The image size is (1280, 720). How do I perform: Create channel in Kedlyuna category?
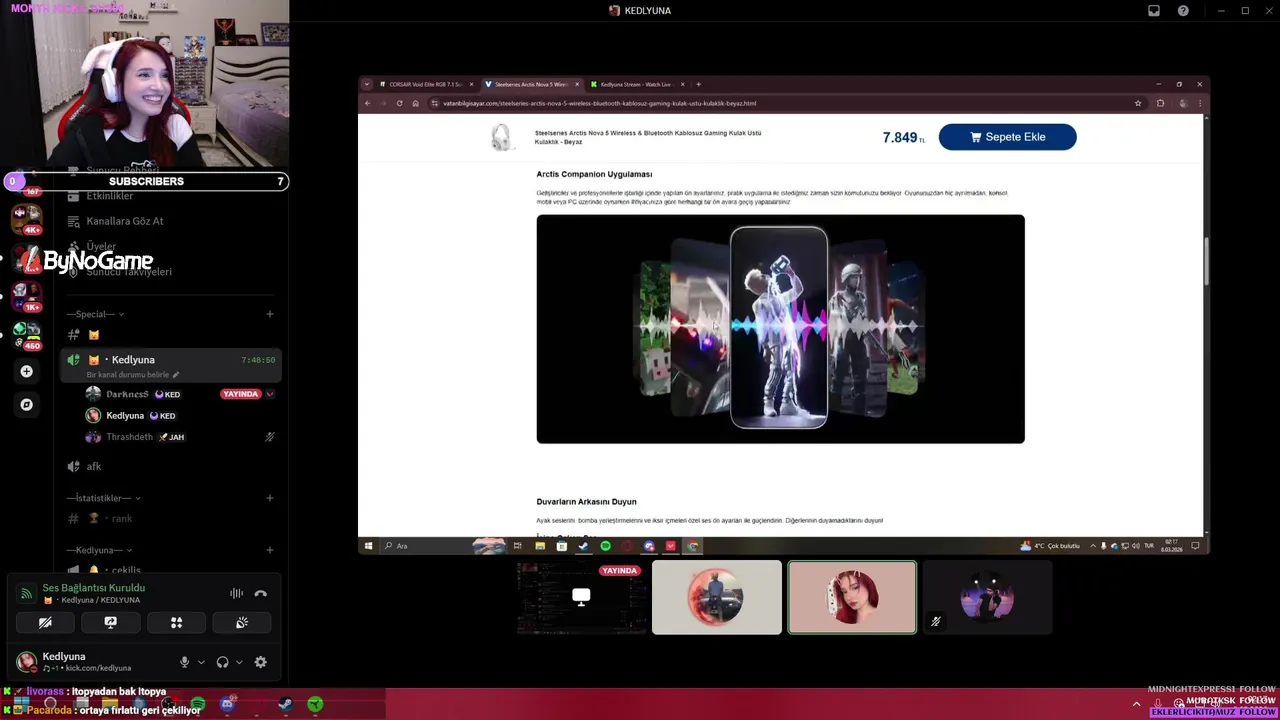269,550
